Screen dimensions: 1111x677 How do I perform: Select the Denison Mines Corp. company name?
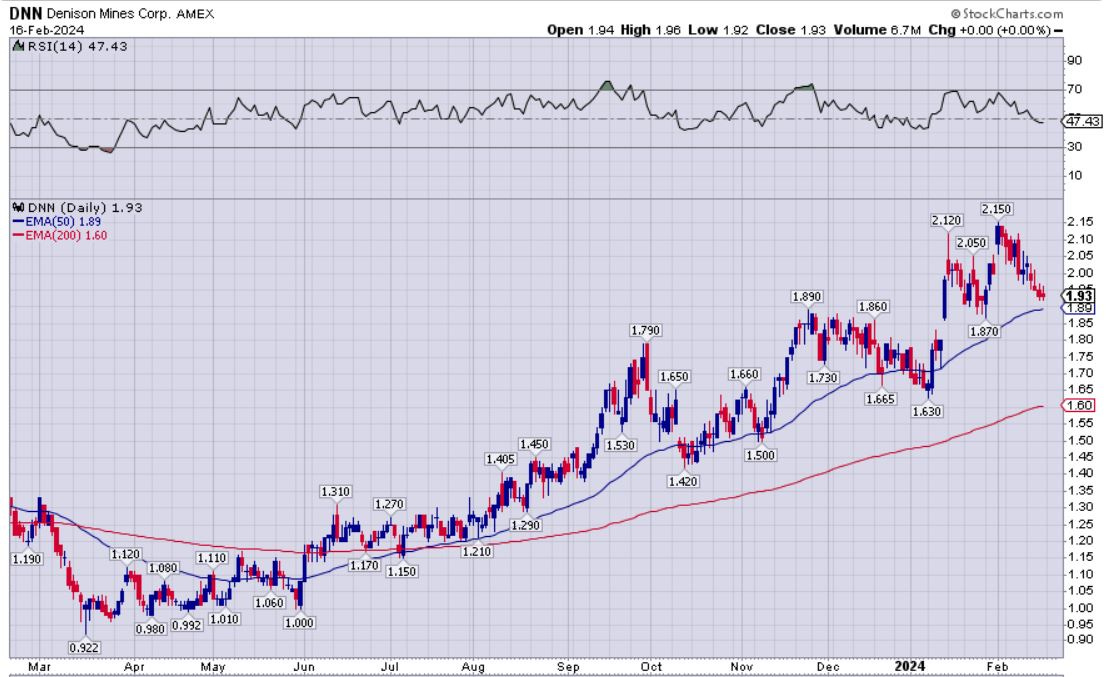108,13
